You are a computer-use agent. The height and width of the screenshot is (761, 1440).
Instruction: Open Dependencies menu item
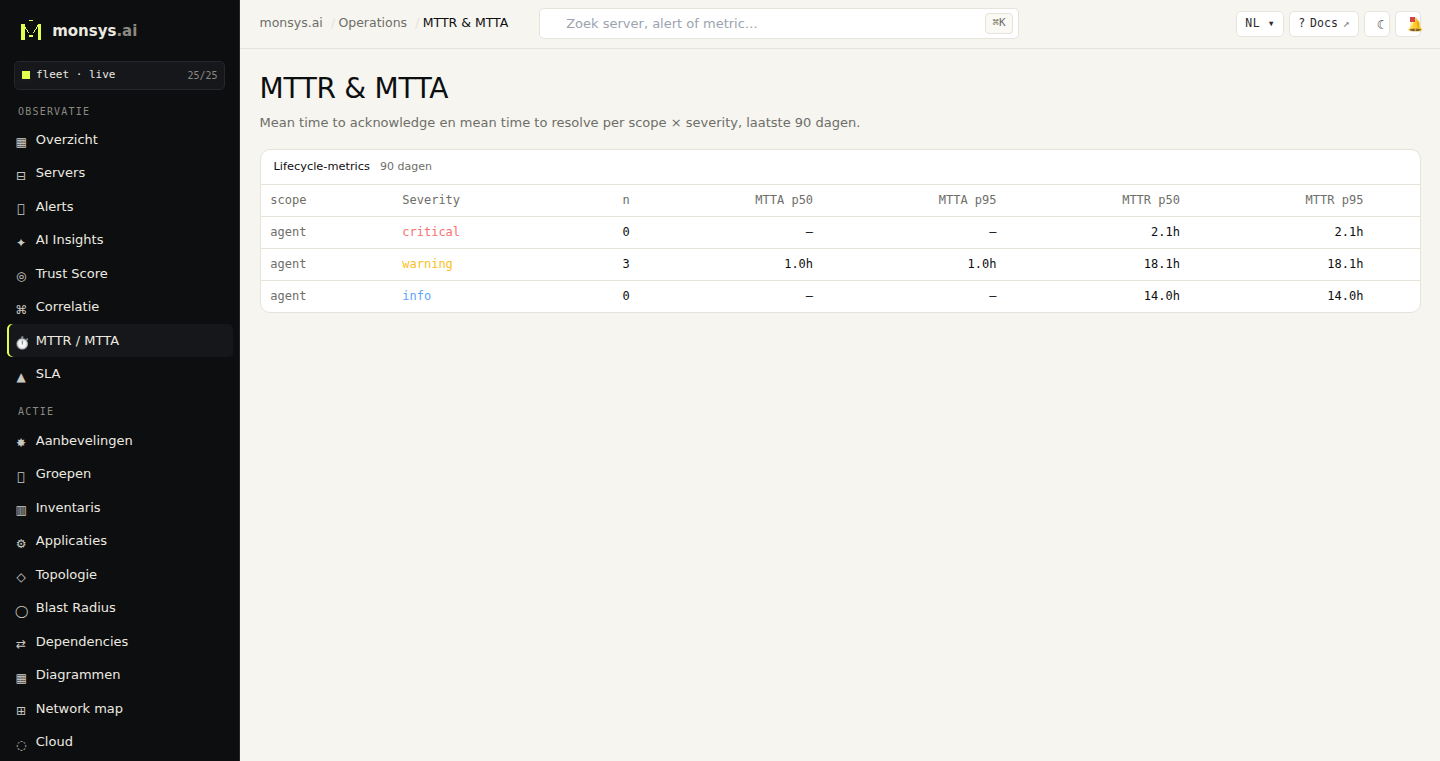[x=119, y=642]
